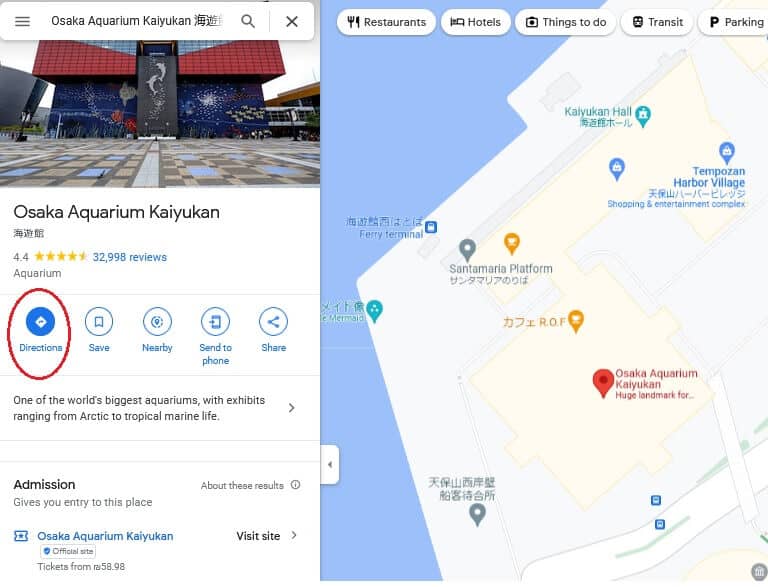
Task: Click the Kaiyukan Hall map marker
Action: pyautogui.click(x=643, y=117)
